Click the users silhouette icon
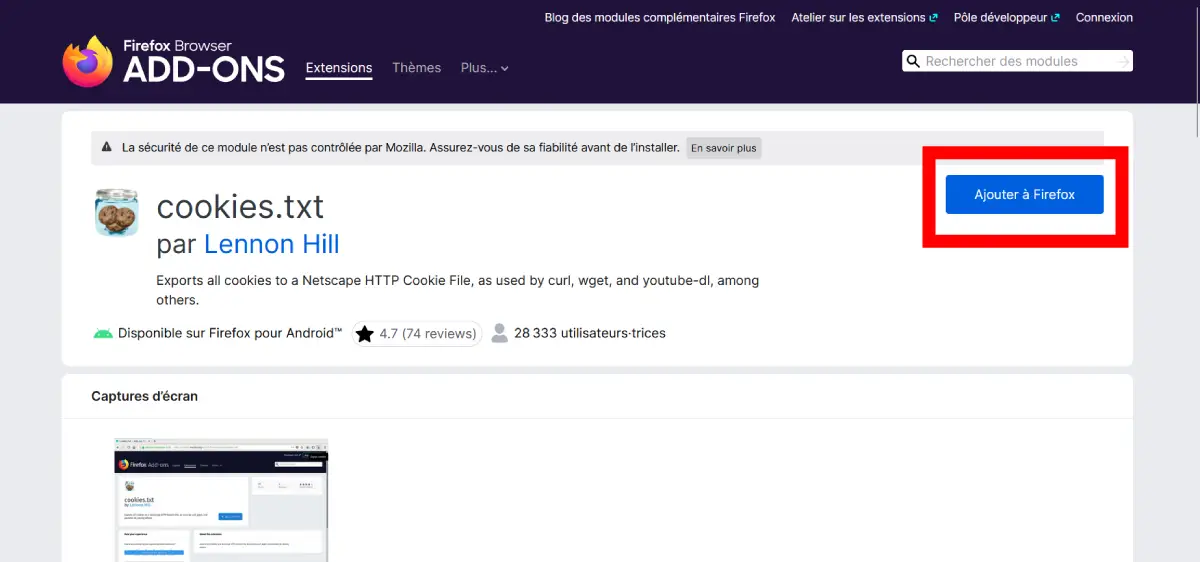The height and width of the screenshot is (562, 1200). [500, 333]
